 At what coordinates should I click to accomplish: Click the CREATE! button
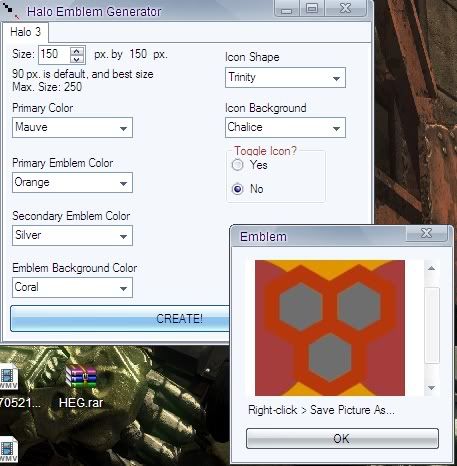(120, 319)
